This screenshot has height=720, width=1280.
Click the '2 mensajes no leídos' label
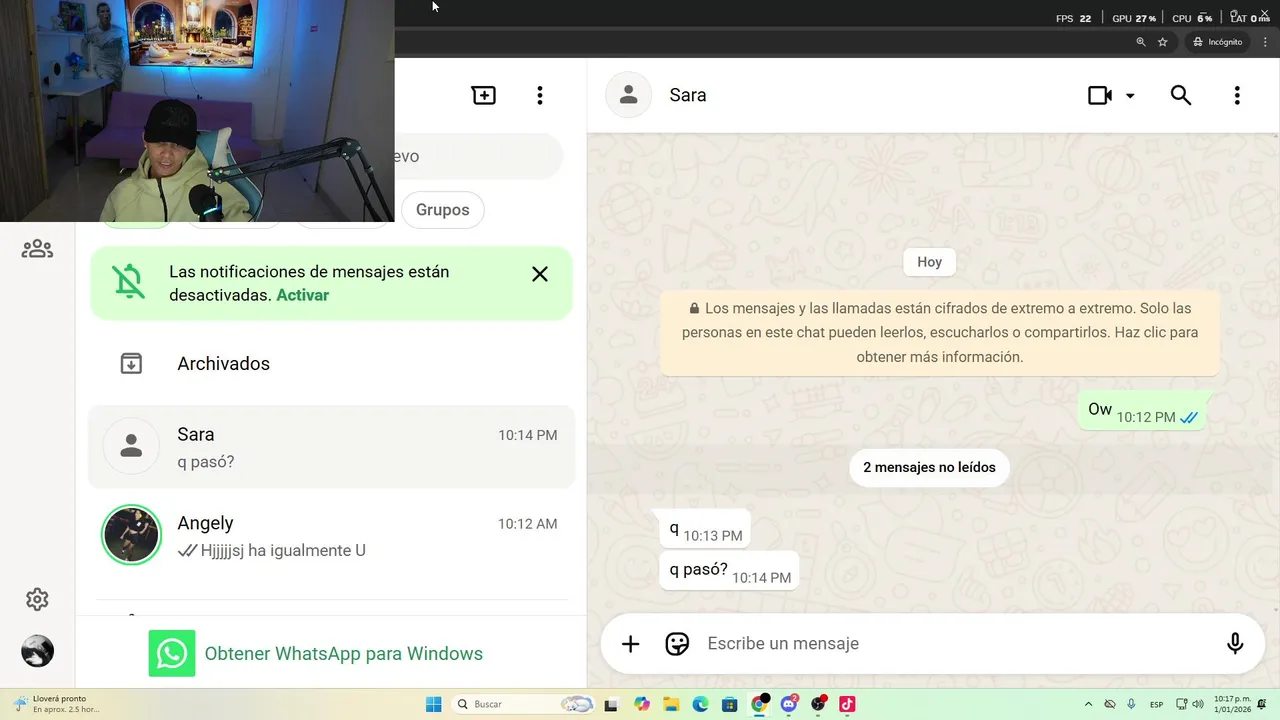(x=929, y=467)
